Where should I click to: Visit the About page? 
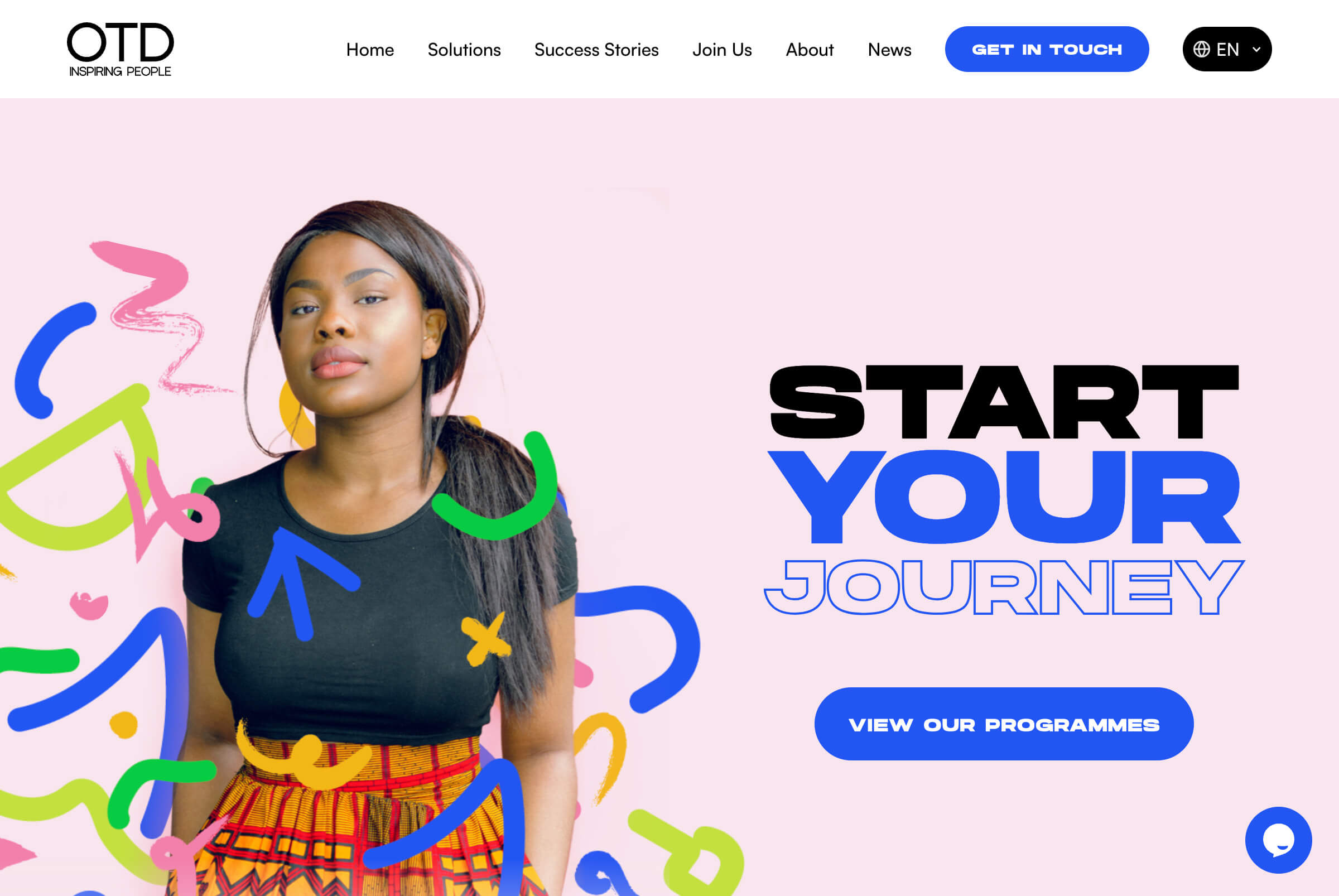(809, 50)
